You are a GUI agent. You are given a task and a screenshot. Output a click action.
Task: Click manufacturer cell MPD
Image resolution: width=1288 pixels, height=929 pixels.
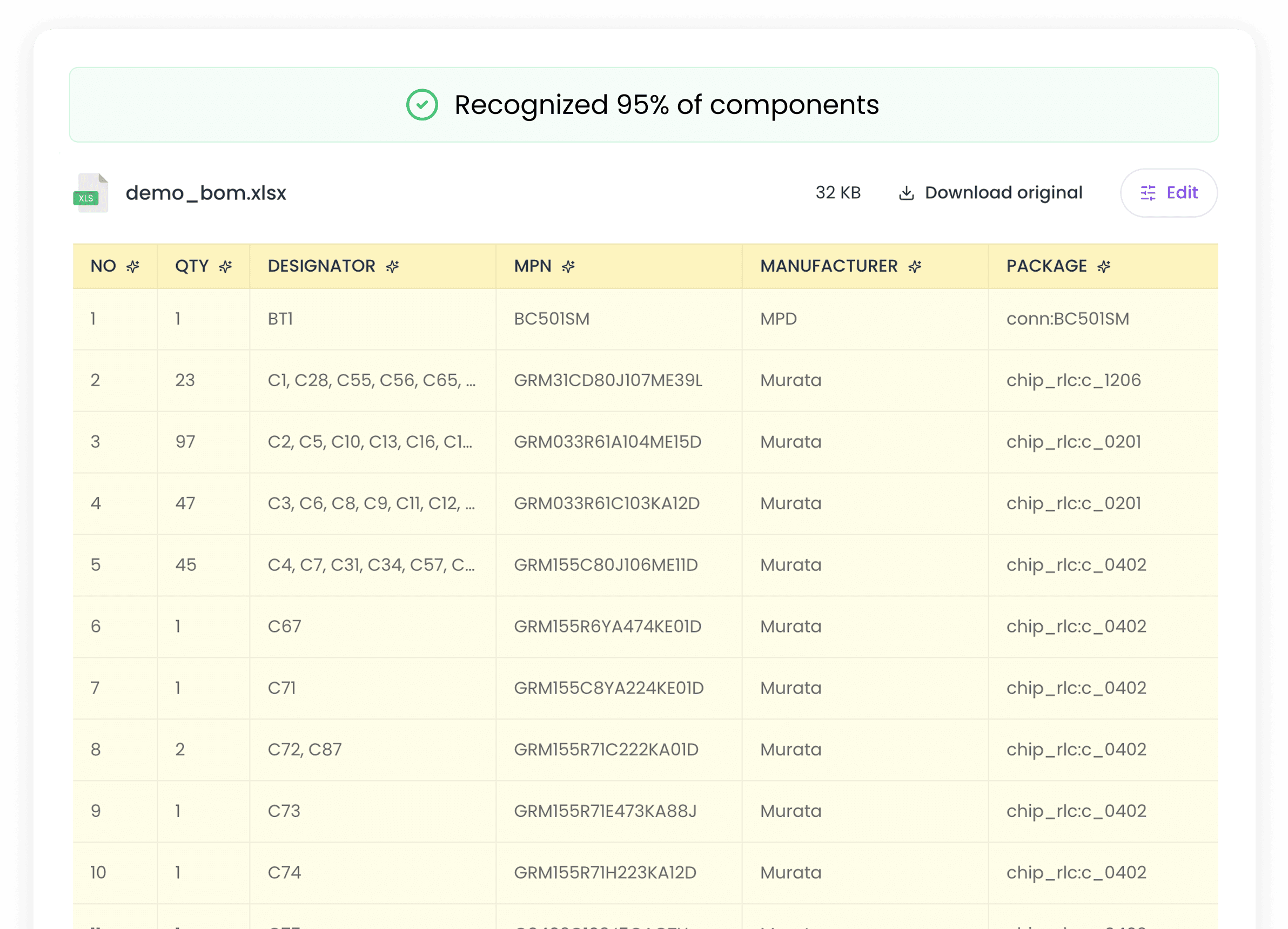[865, 319]
